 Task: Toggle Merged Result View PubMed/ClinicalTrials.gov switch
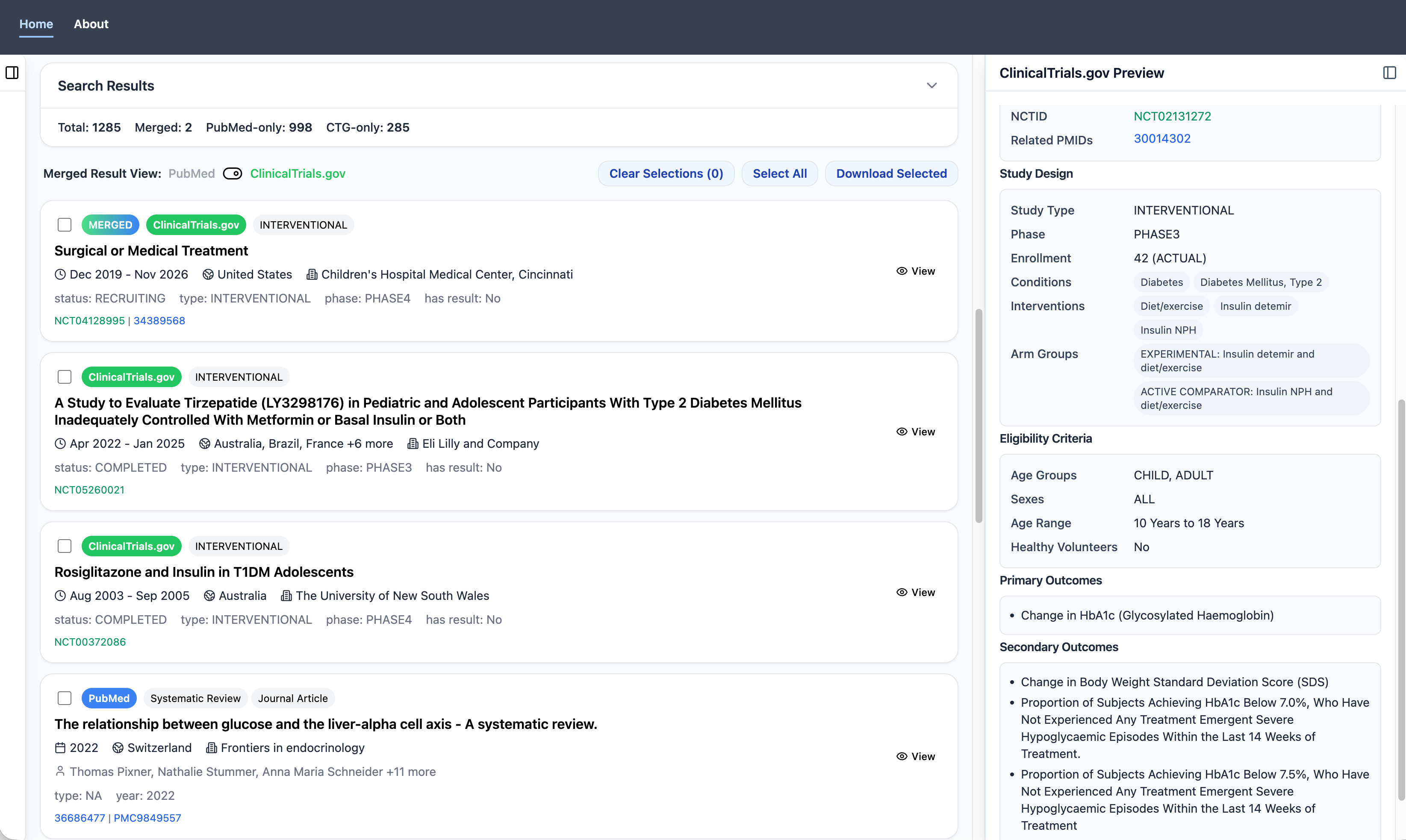tap(232, 174)
